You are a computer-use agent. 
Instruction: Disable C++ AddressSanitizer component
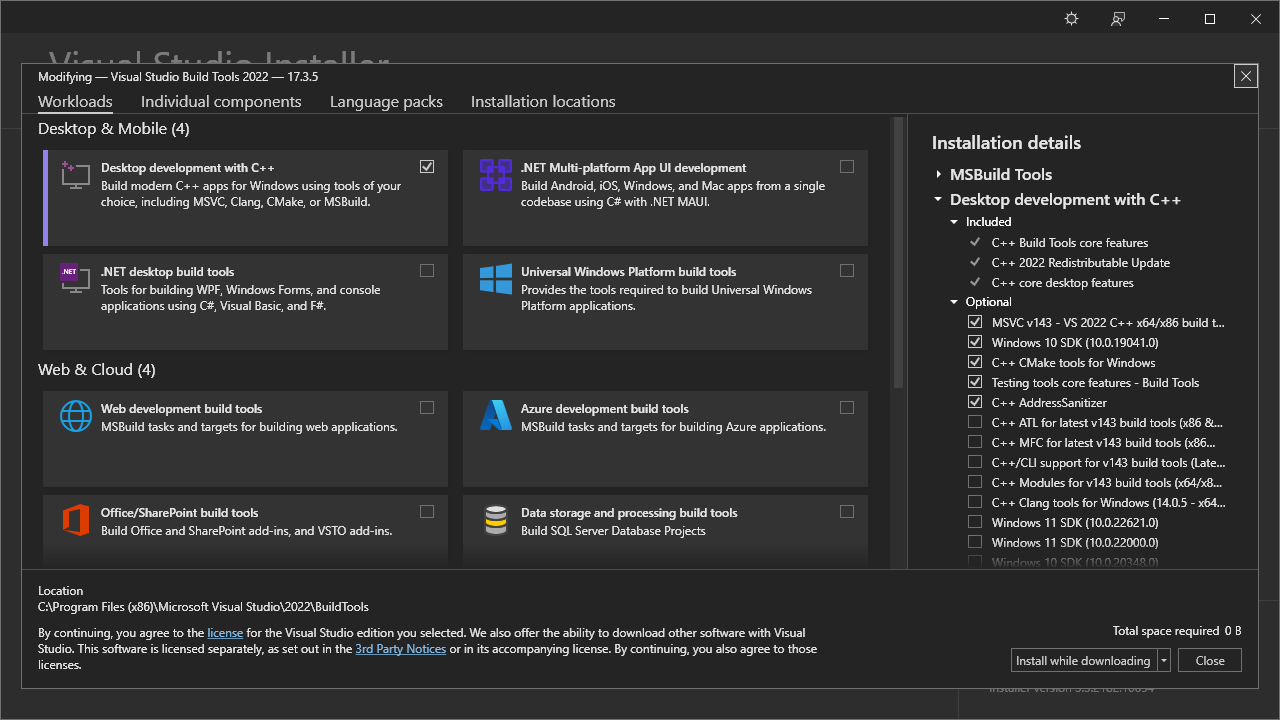tap(975, 402)
